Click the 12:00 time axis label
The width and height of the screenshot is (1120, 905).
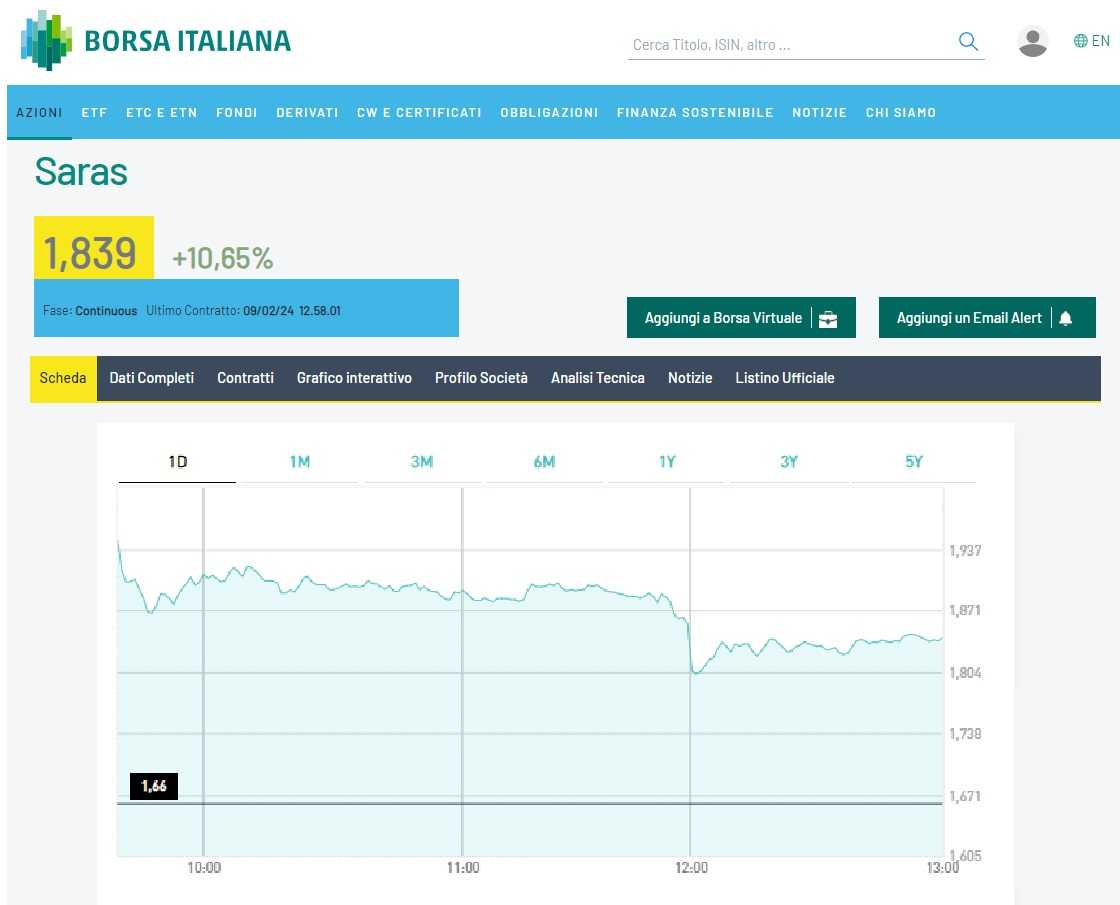(x=691, y=868)
